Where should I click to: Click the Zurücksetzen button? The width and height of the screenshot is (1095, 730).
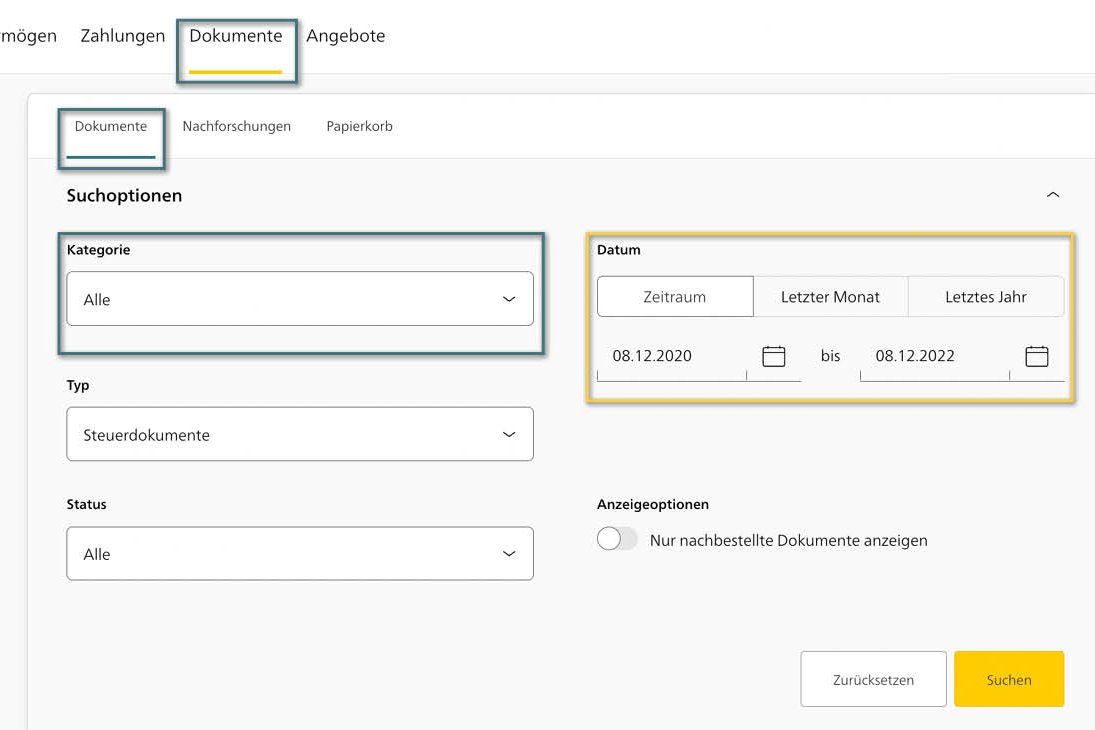click(874, 679)
